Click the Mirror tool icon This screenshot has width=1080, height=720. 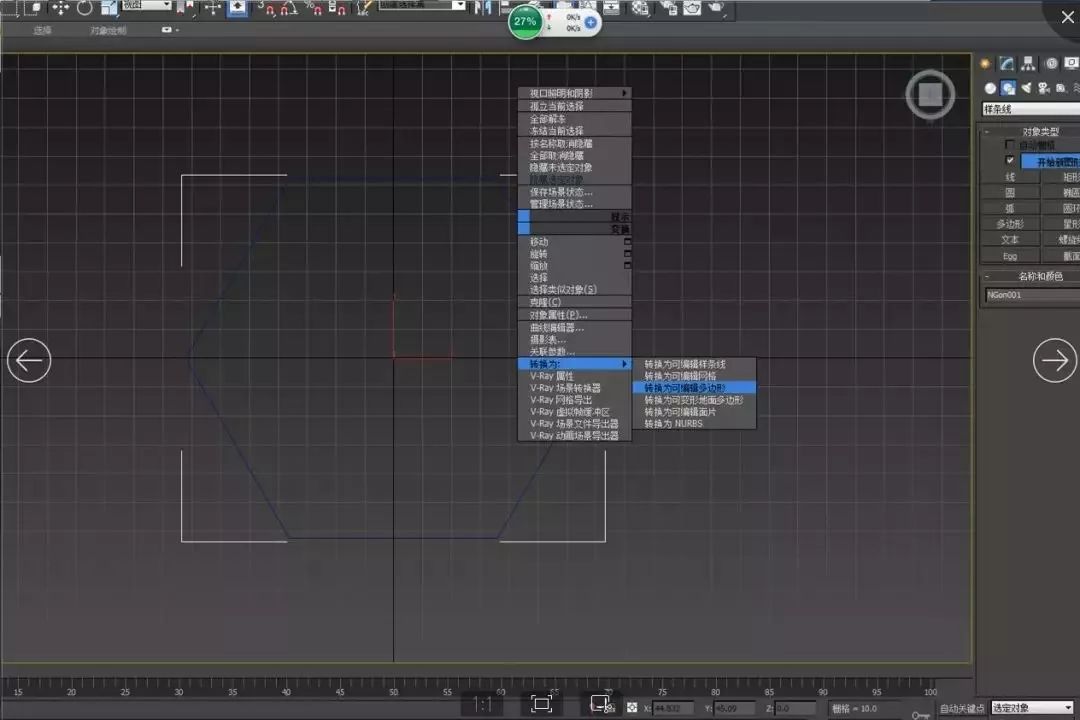(x=483, y=8)
